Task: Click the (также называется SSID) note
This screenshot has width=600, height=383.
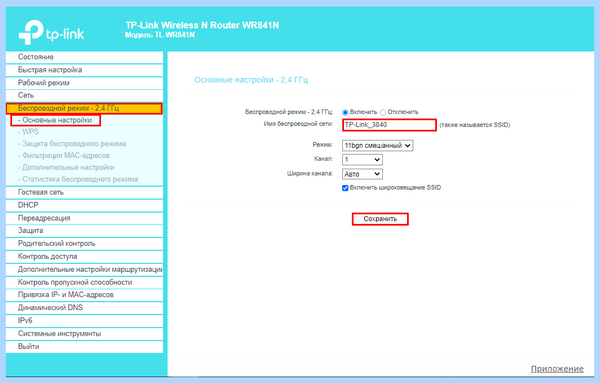Action: [x=474, y=125]
